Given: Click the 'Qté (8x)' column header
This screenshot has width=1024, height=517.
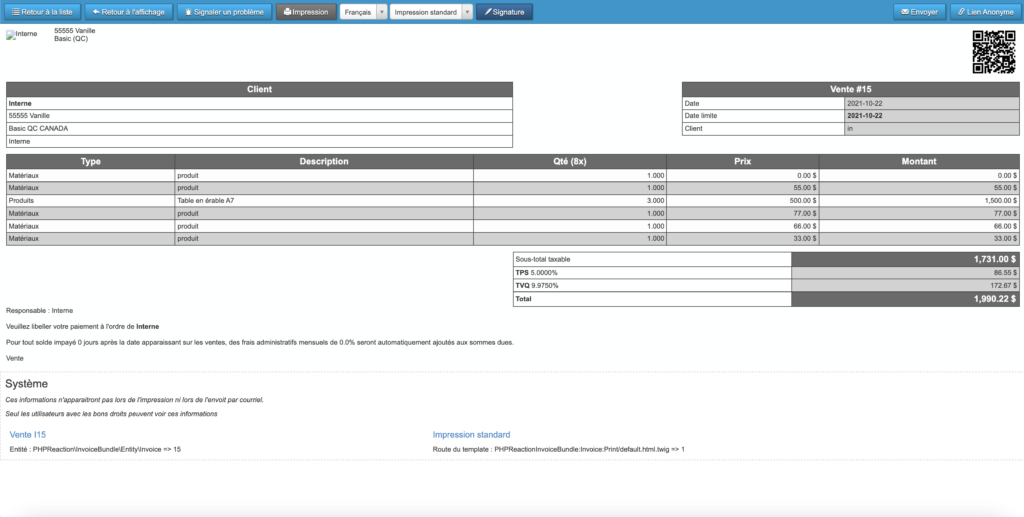Looking at the screenshot, I should point(569,161).
